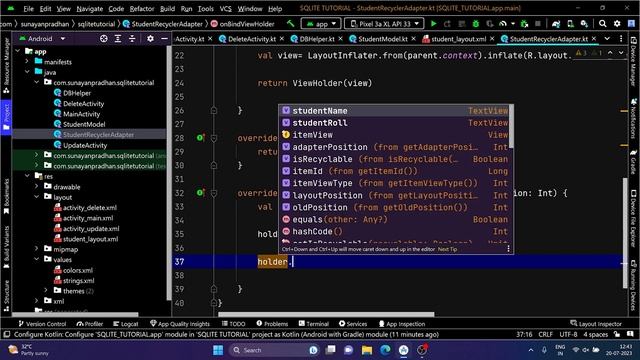Click override gutter icon on line 28

(200, 138)
